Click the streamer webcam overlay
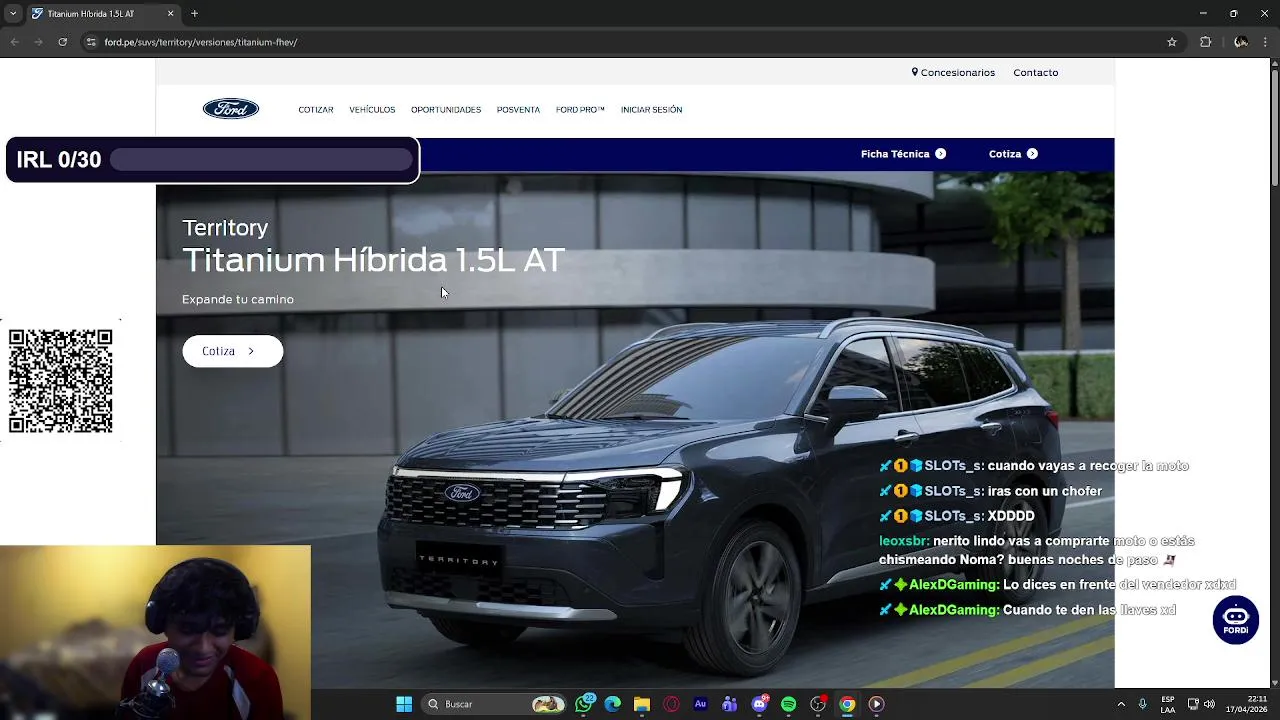 155,632
